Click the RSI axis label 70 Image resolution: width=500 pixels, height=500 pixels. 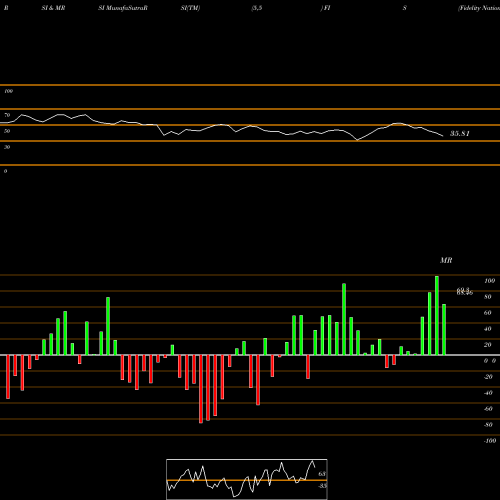pos(7,115)
